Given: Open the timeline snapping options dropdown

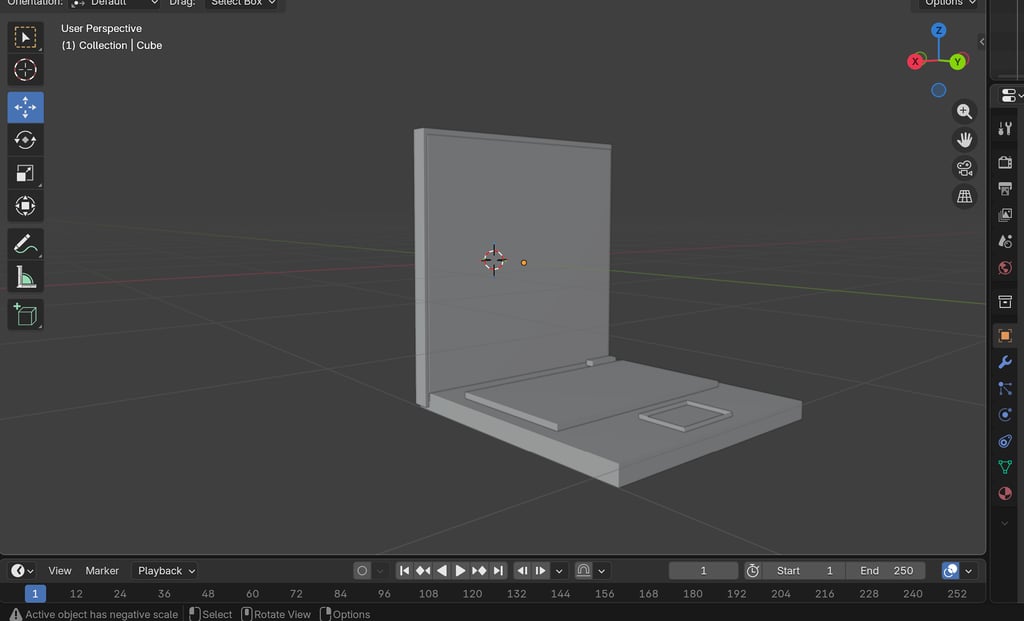Looking at the screenshot, I should point(601,571).
